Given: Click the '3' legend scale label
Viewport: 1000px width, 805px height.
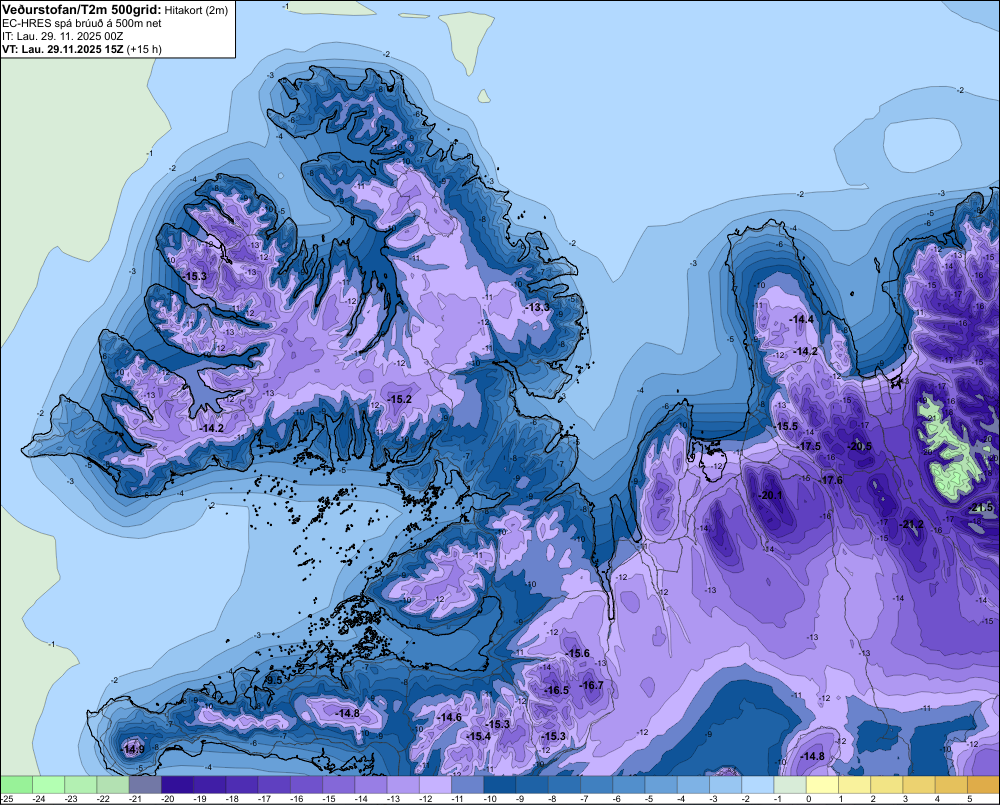Looking at the screenshot, I should 905,799.
